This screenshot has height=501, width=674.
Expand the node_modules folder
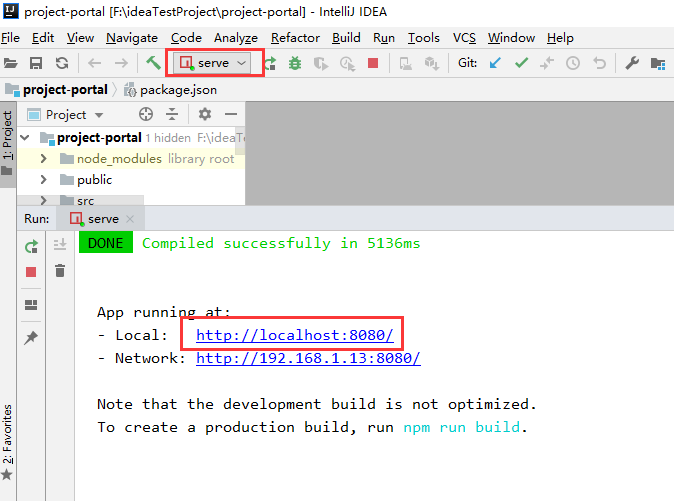(x=43, y=159)
